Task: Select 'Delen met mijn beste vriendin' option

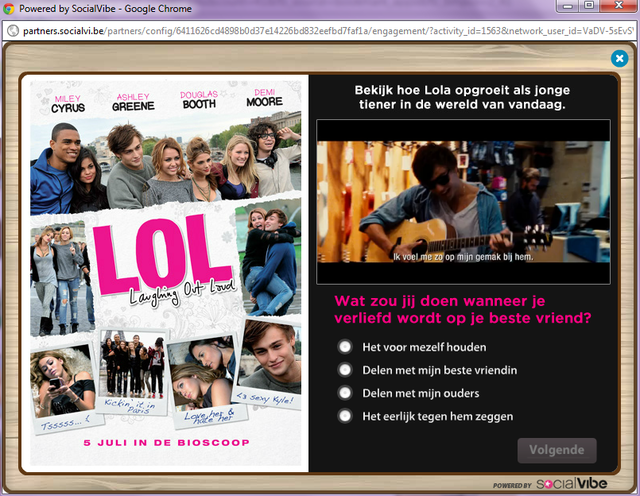Action: [x=345, y=370]
